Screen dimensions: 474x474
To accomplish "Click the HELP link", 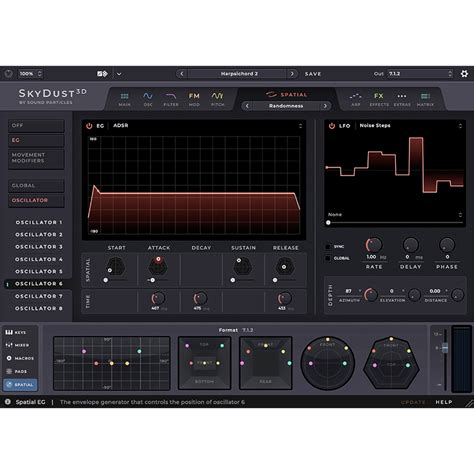I will [x=444, y=402].
